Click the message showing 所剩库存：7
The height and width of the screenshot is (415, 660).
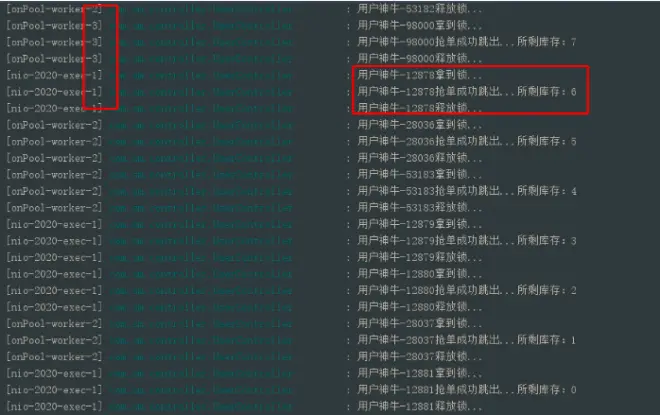467,42
